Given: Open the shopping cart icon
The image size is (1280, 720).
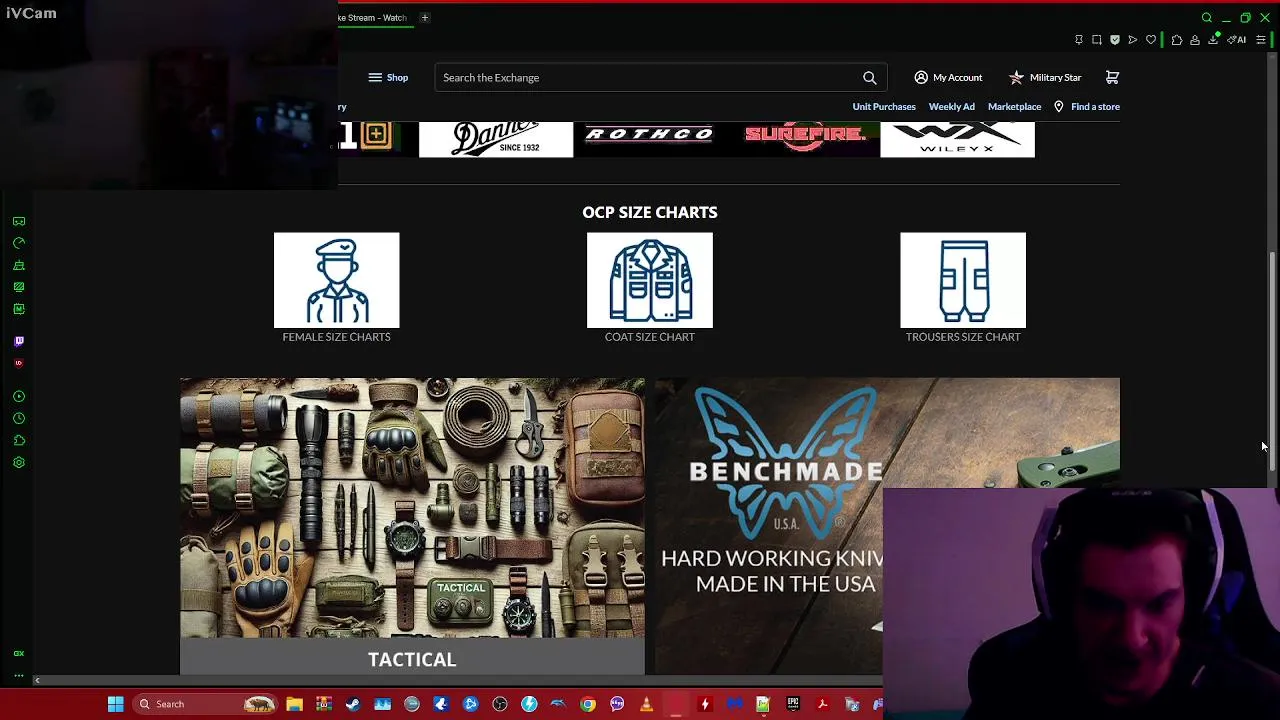Looking at the screenshot, I should 1112,77.
